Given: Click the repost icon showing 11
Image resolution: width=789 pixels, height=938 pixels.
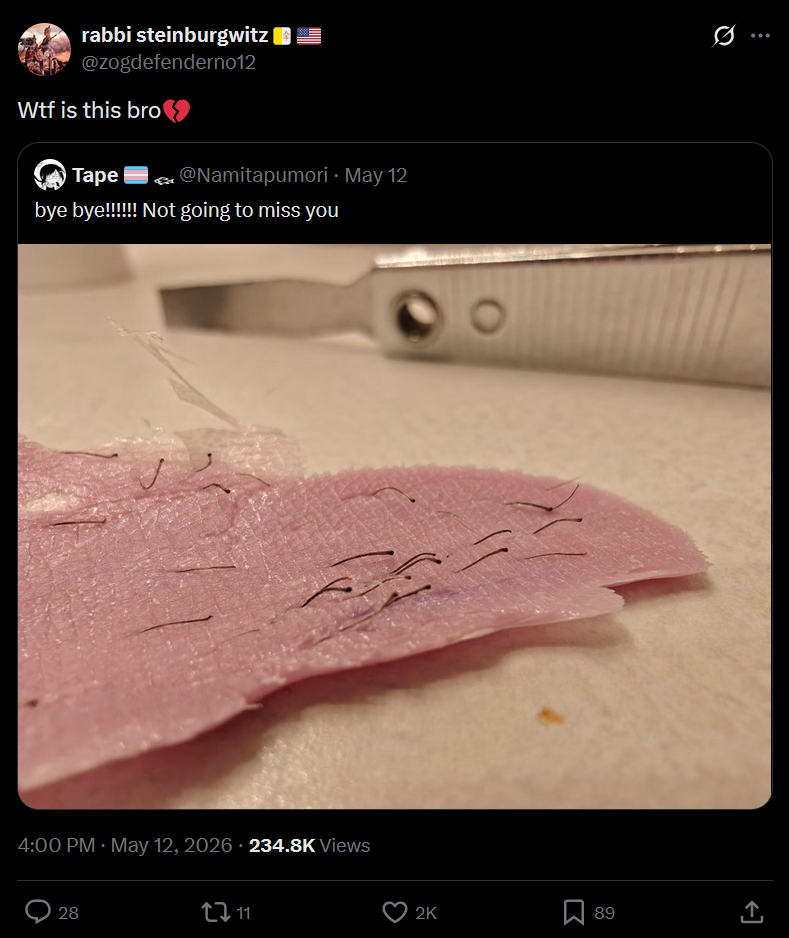Looking at the screenshot, I should [215, 912].
